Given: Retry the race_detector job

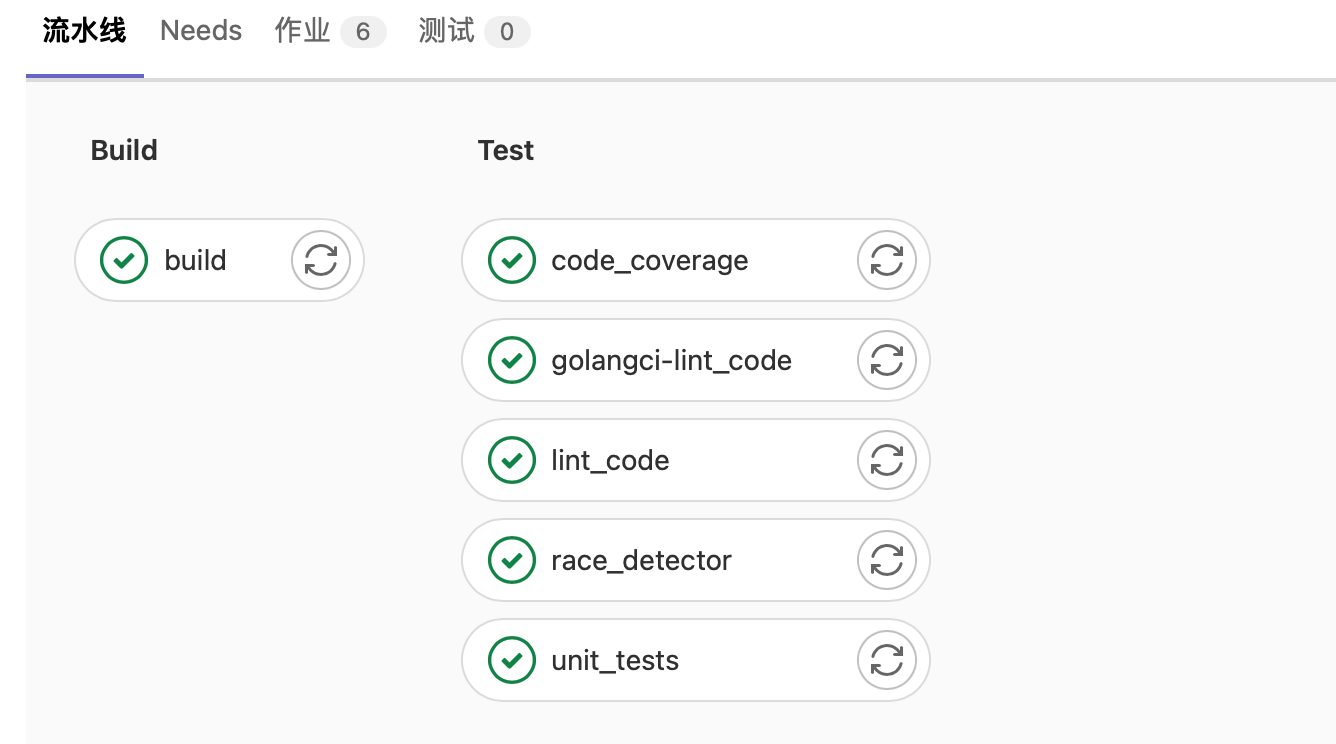Looking at the screenshot, I should [887, 560].
